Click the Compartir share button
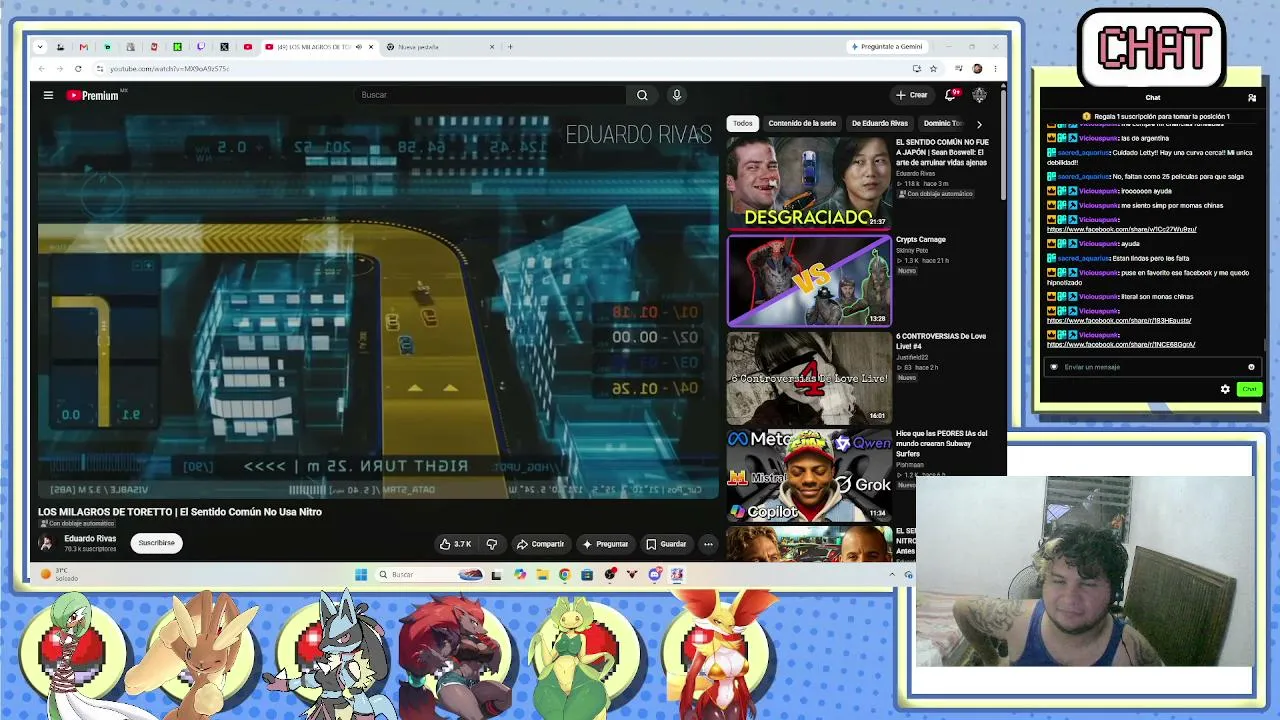Image resolution: width=1280 pixels, height=720 pixels. (x=541, y=544)
